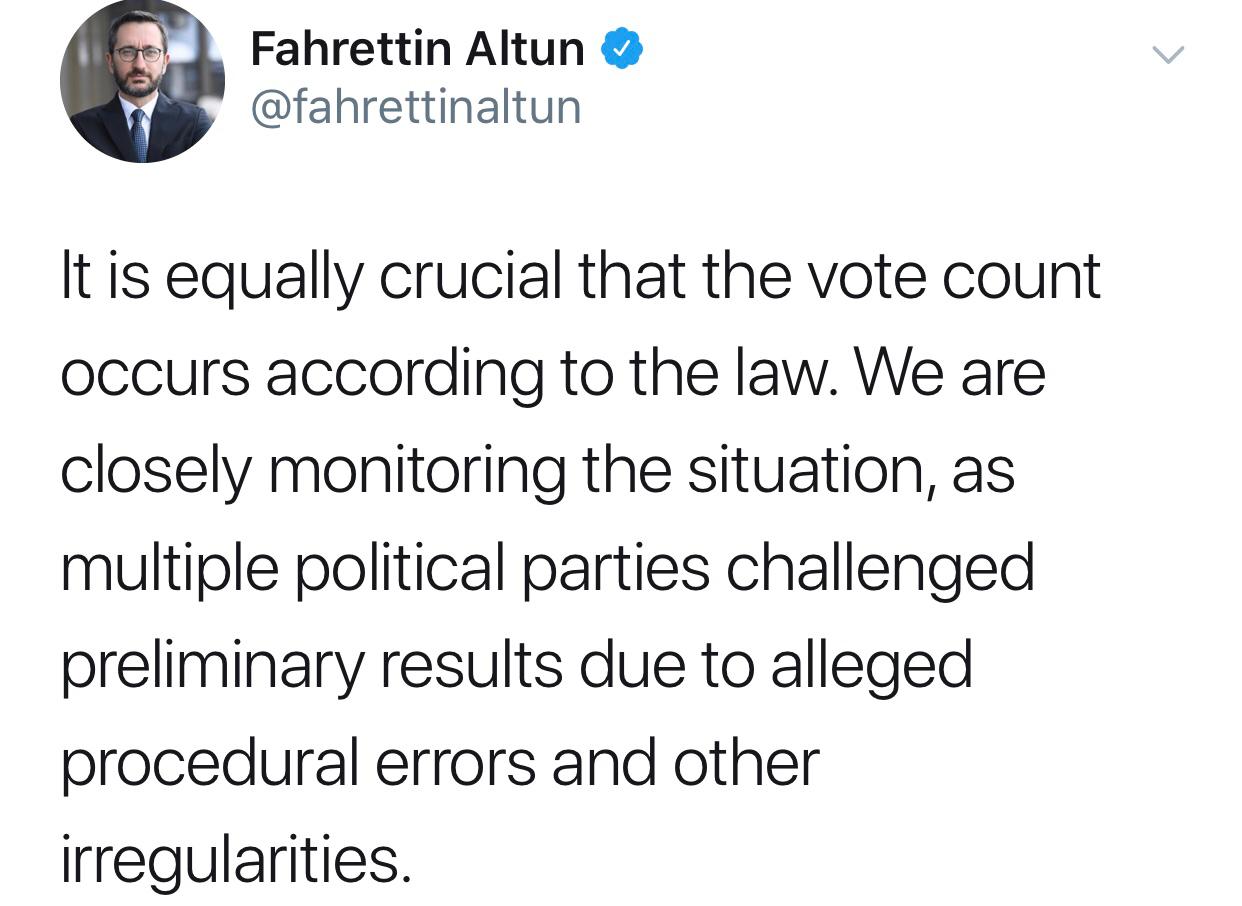1242x906 pixels.
Task: Open the Fahrettin Altun display name
Action: point(417,49)
